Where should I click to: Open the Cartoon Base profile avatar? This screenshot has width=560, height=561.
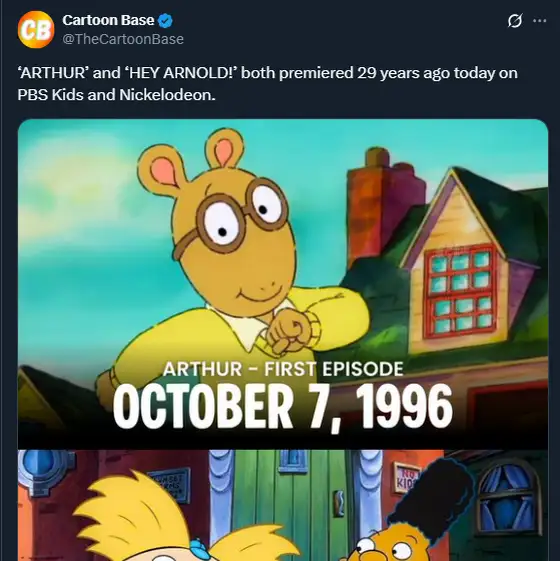point(36,30)
